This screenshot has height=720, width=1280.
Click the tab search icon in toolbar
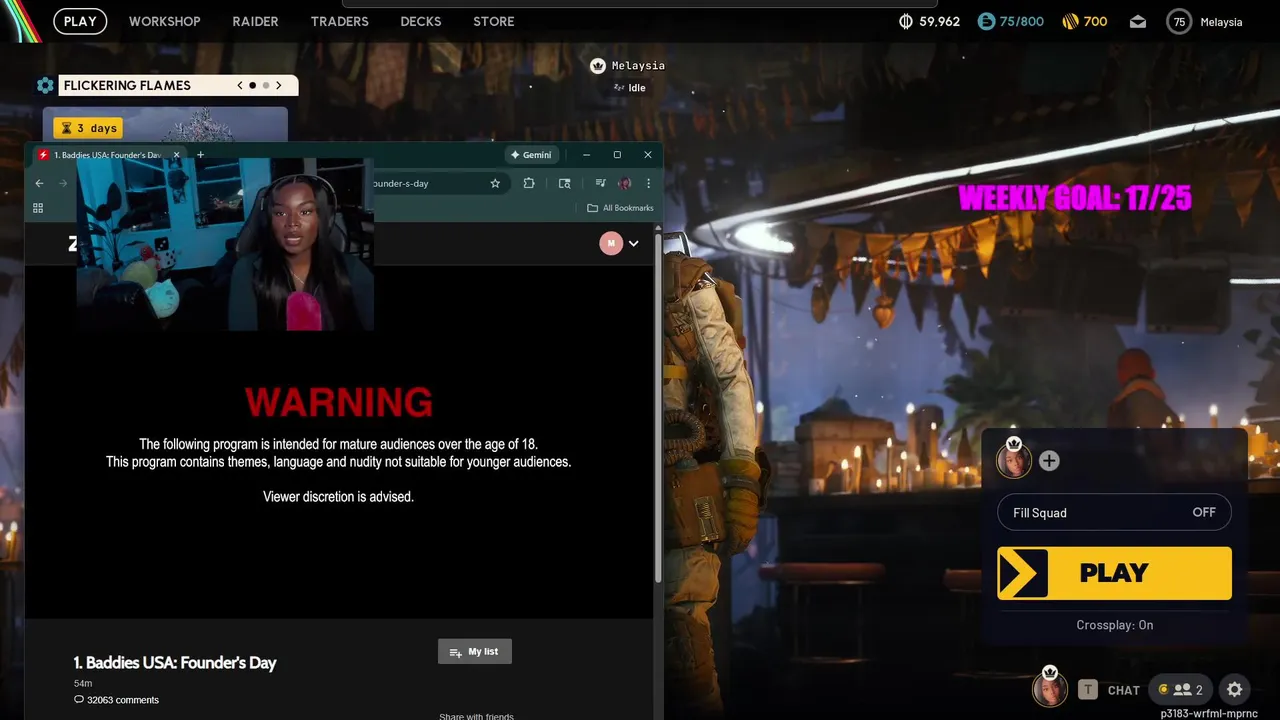point(564,183)
